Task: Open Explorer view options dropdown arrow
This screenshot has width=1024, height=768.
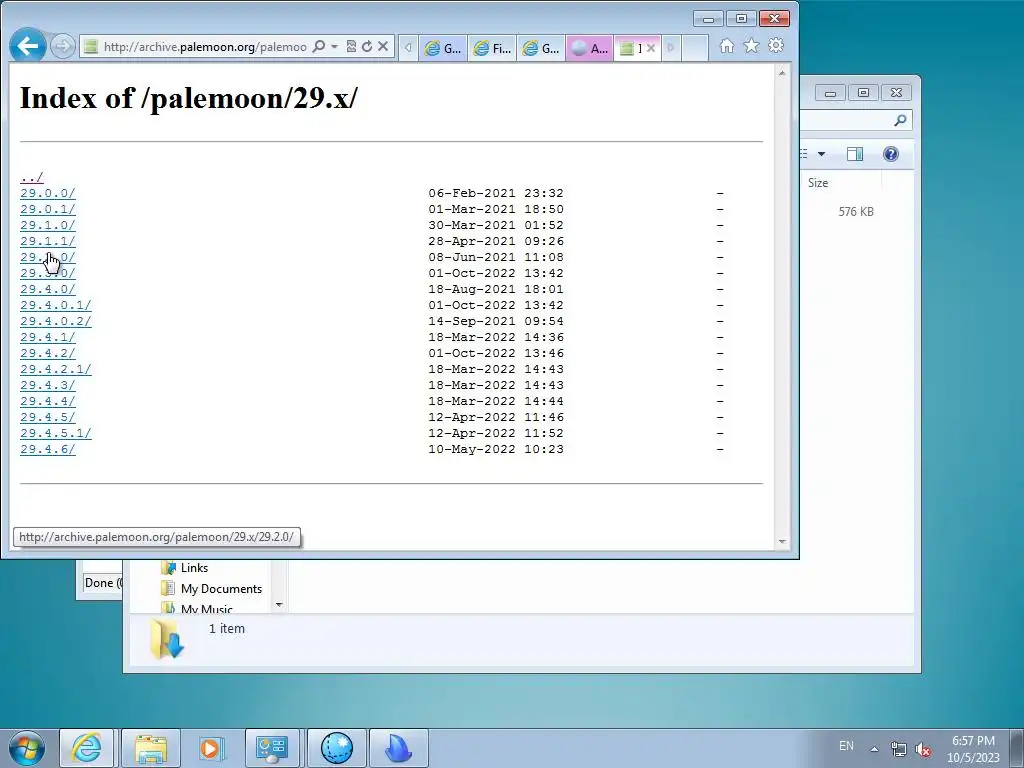Action: pos(822,154)
